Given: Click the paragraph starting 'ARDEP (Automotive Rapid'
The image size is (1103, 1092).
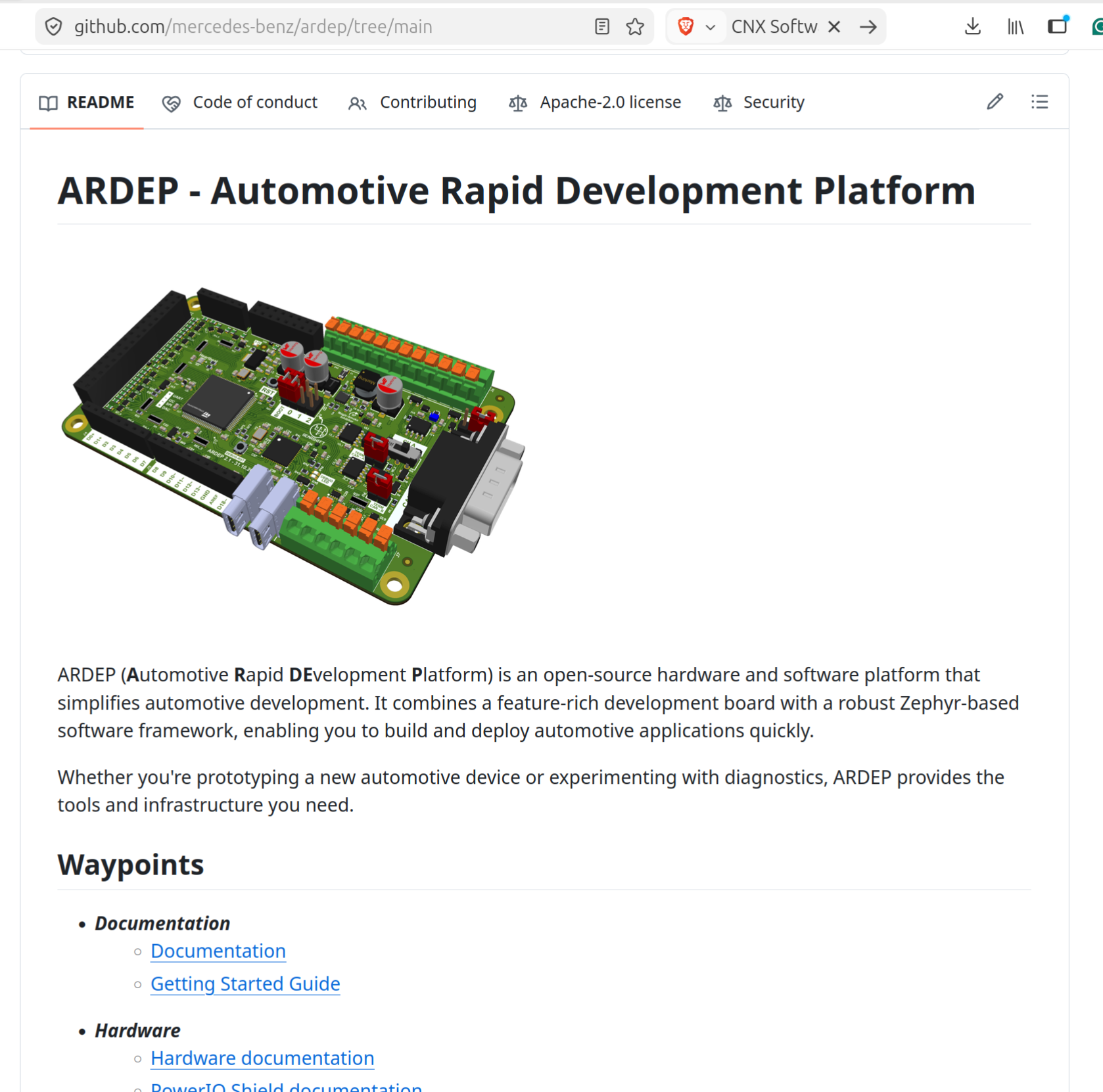Looking at the screenshot, I should pyautogui.click(x=539, y=702).
